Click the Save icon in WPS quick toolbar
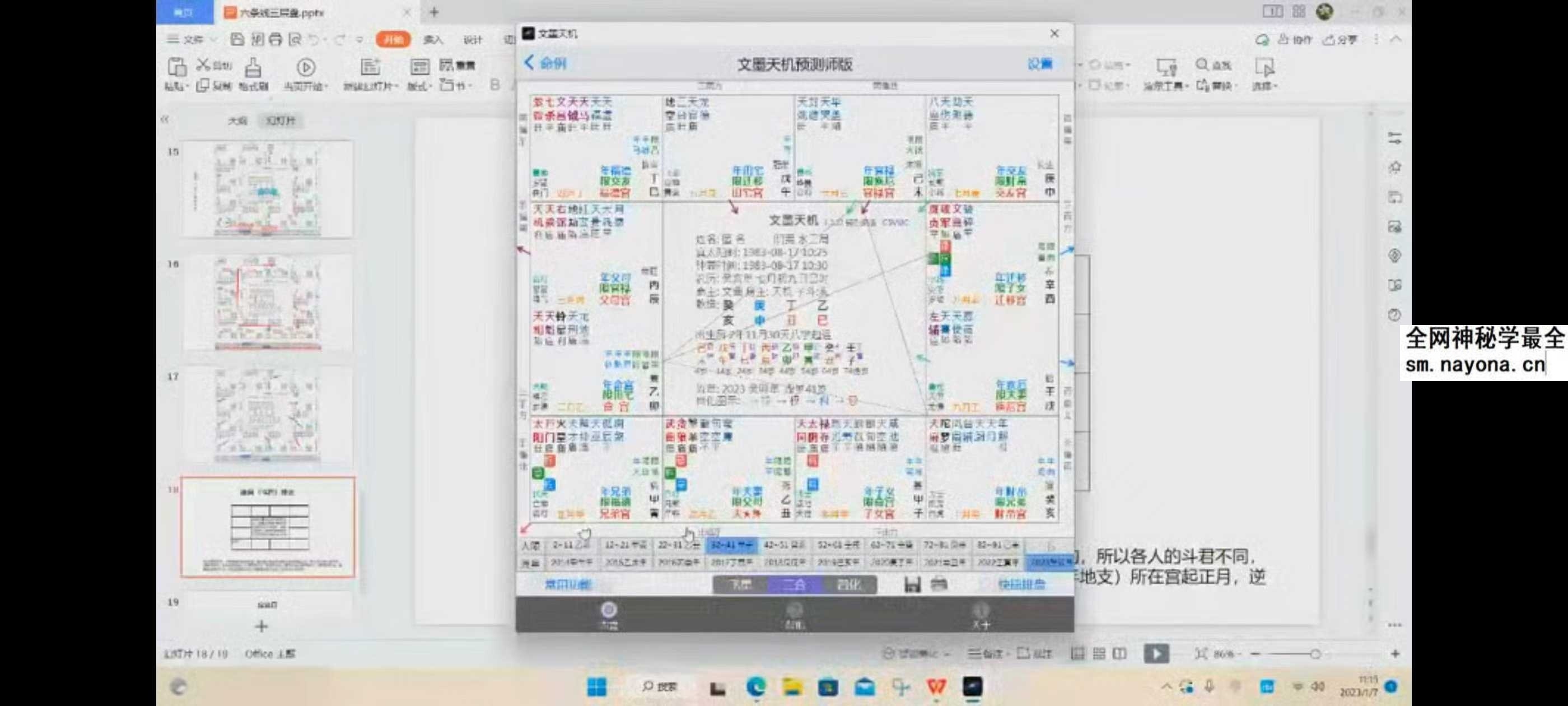This screenshot has width=1568, height=706. pyautogui.click(x=237, y=40)
